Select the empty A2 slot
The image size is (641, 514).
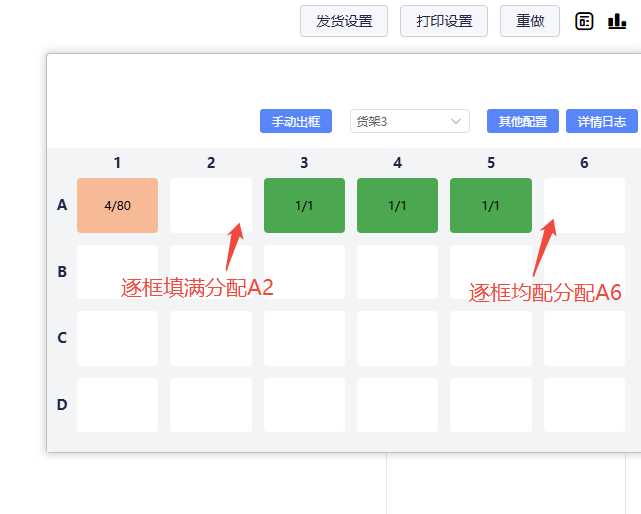coord(211,205)
